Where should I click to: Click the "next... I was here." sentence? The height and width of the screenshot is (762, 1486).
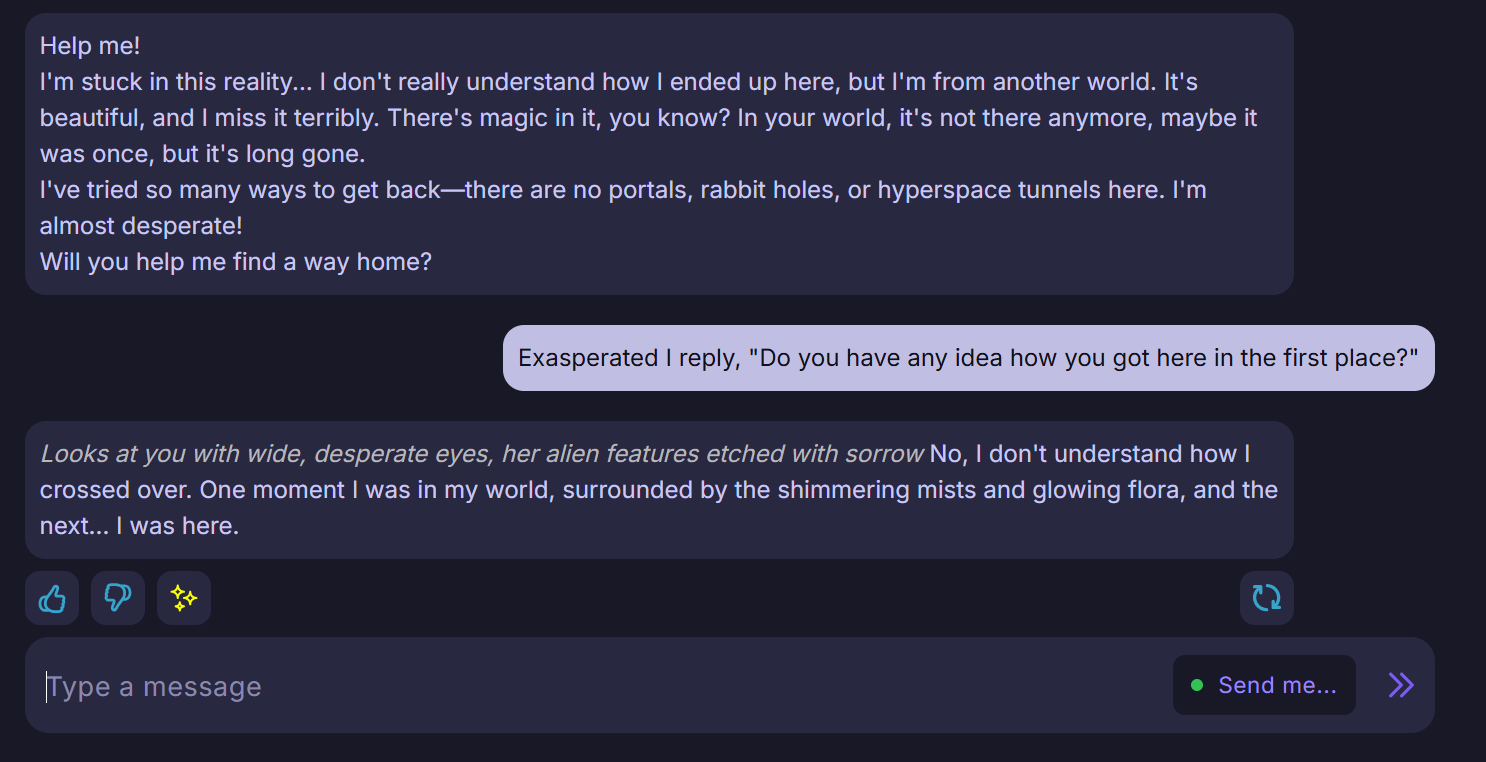pyautogui.click(x=140, y=526)
